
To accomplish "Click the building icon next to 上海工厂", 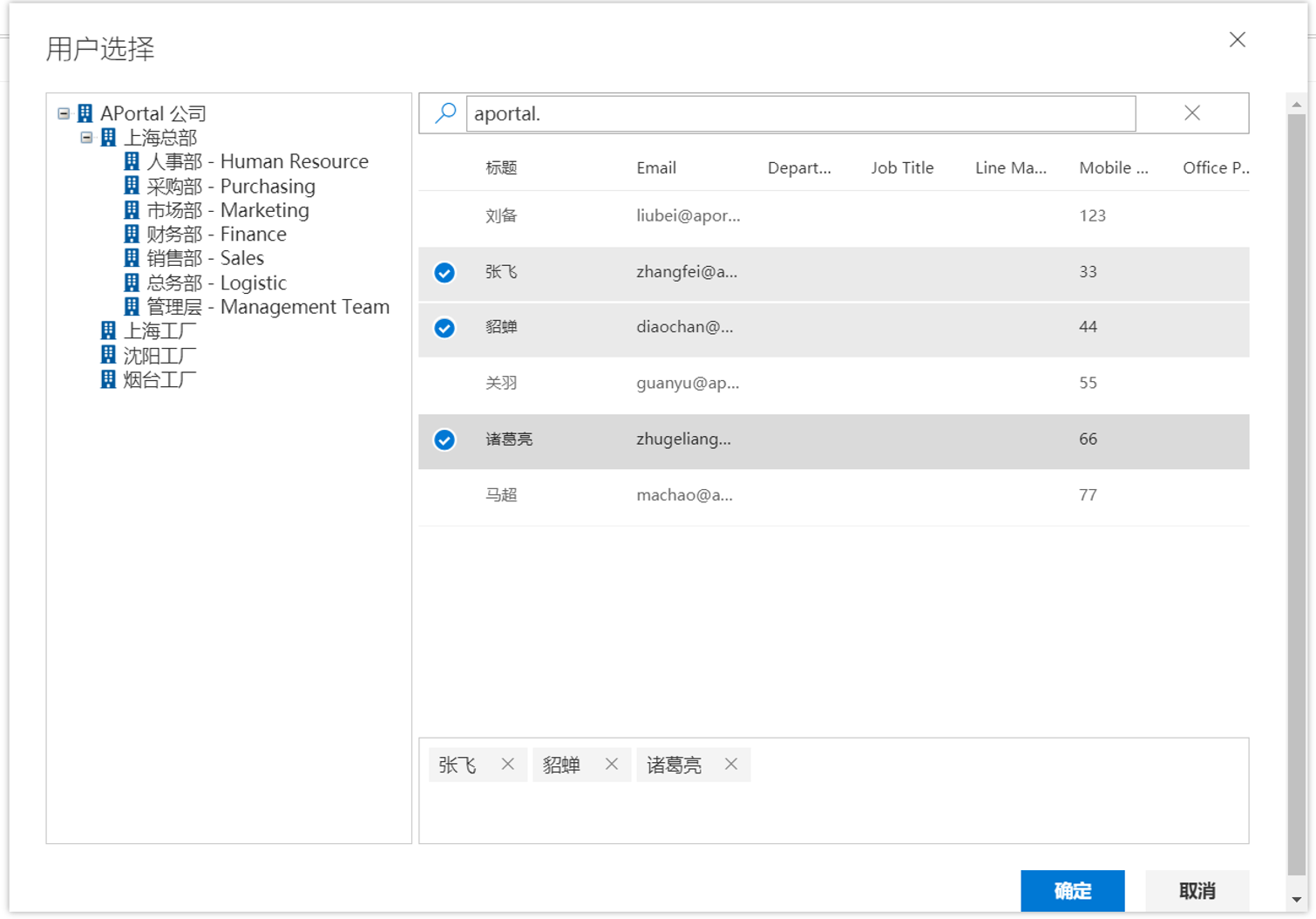I will [108, 330].
